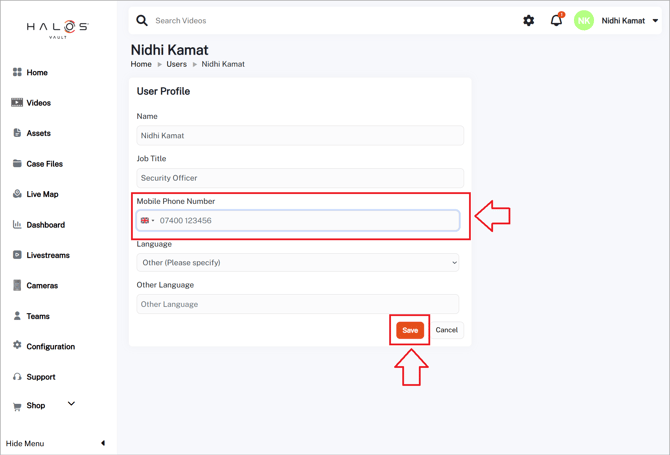
Task: Open Dashboard menu item
Action: point(45,225)
